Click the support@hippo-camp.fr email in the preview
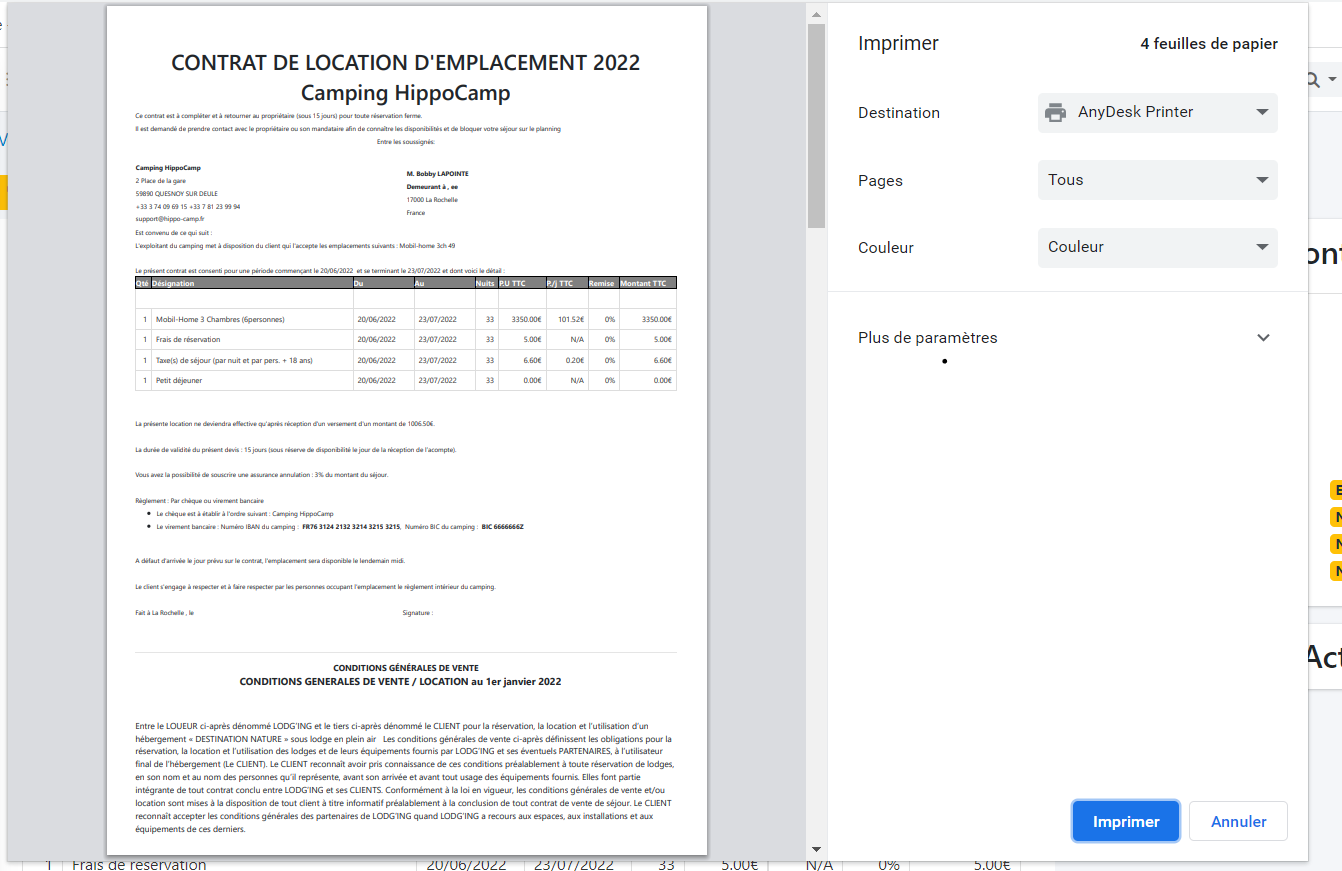 (170, 218)
